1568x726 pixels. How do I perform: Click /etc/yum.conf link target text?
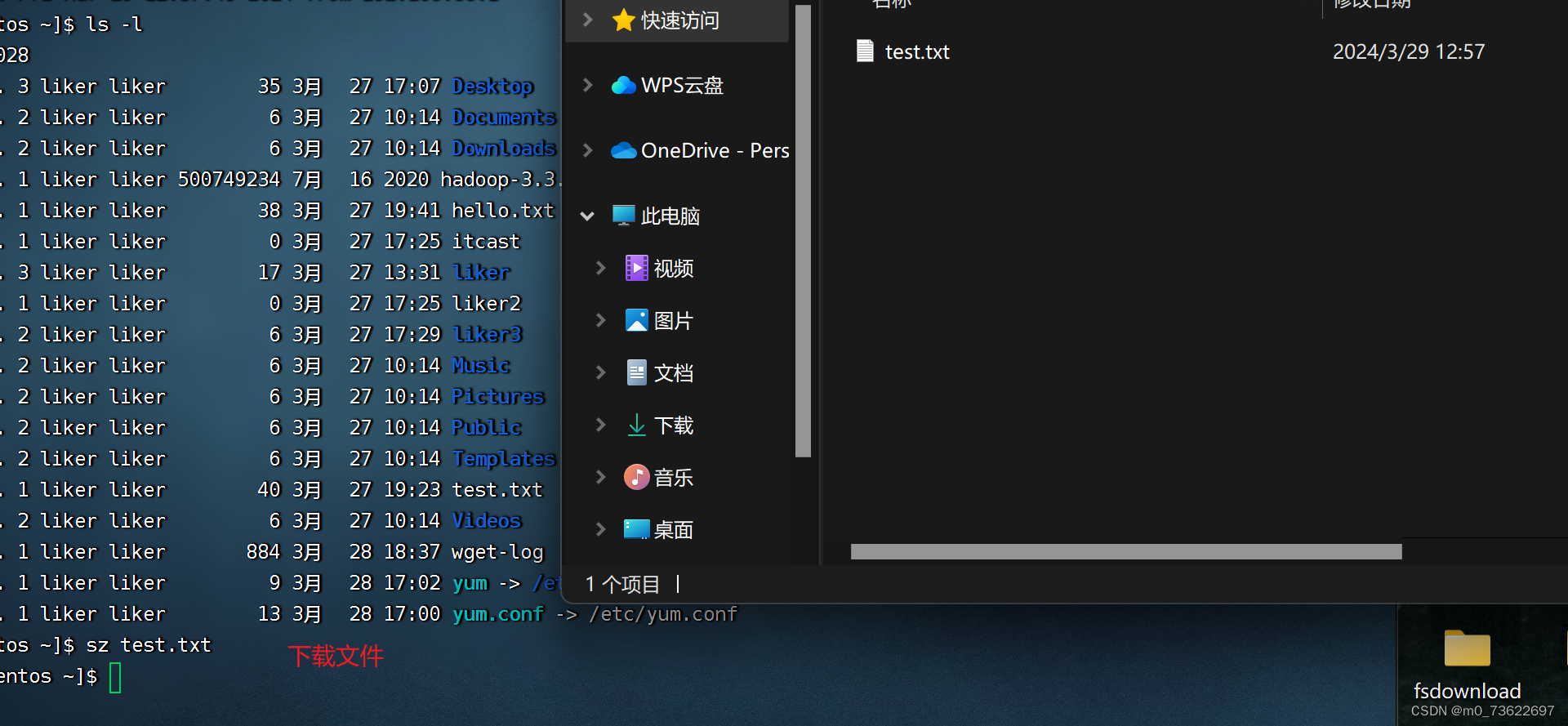663,613
